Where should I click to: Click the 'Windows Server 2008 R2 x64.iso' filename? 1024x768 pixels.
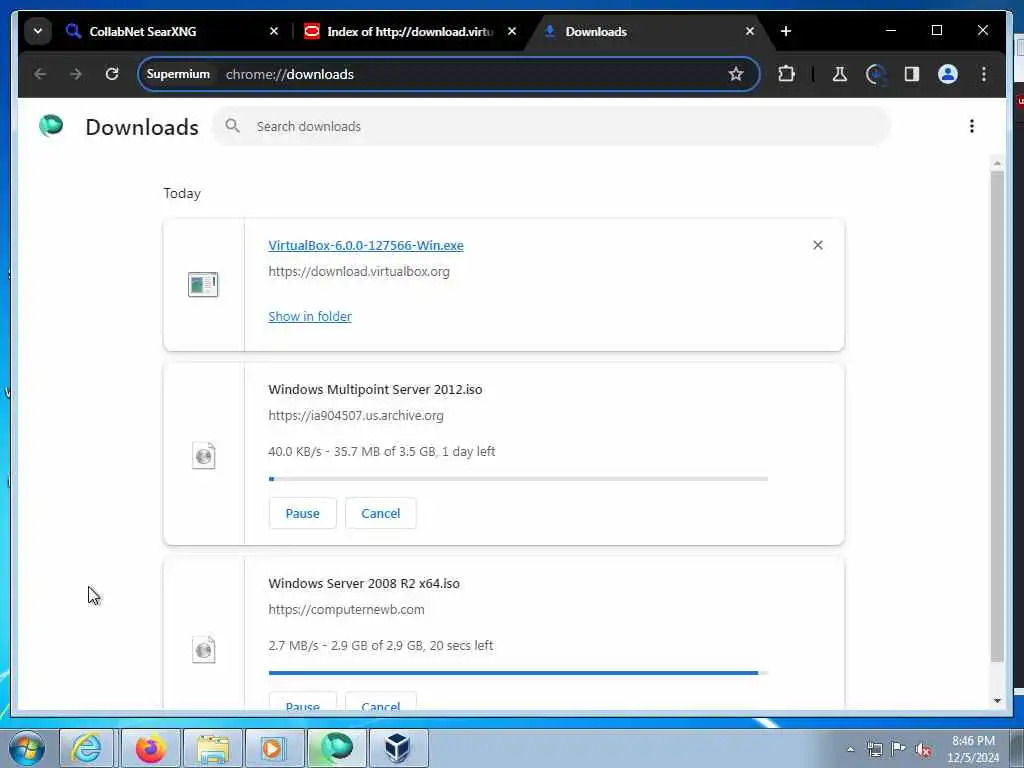tap(364, 583)
